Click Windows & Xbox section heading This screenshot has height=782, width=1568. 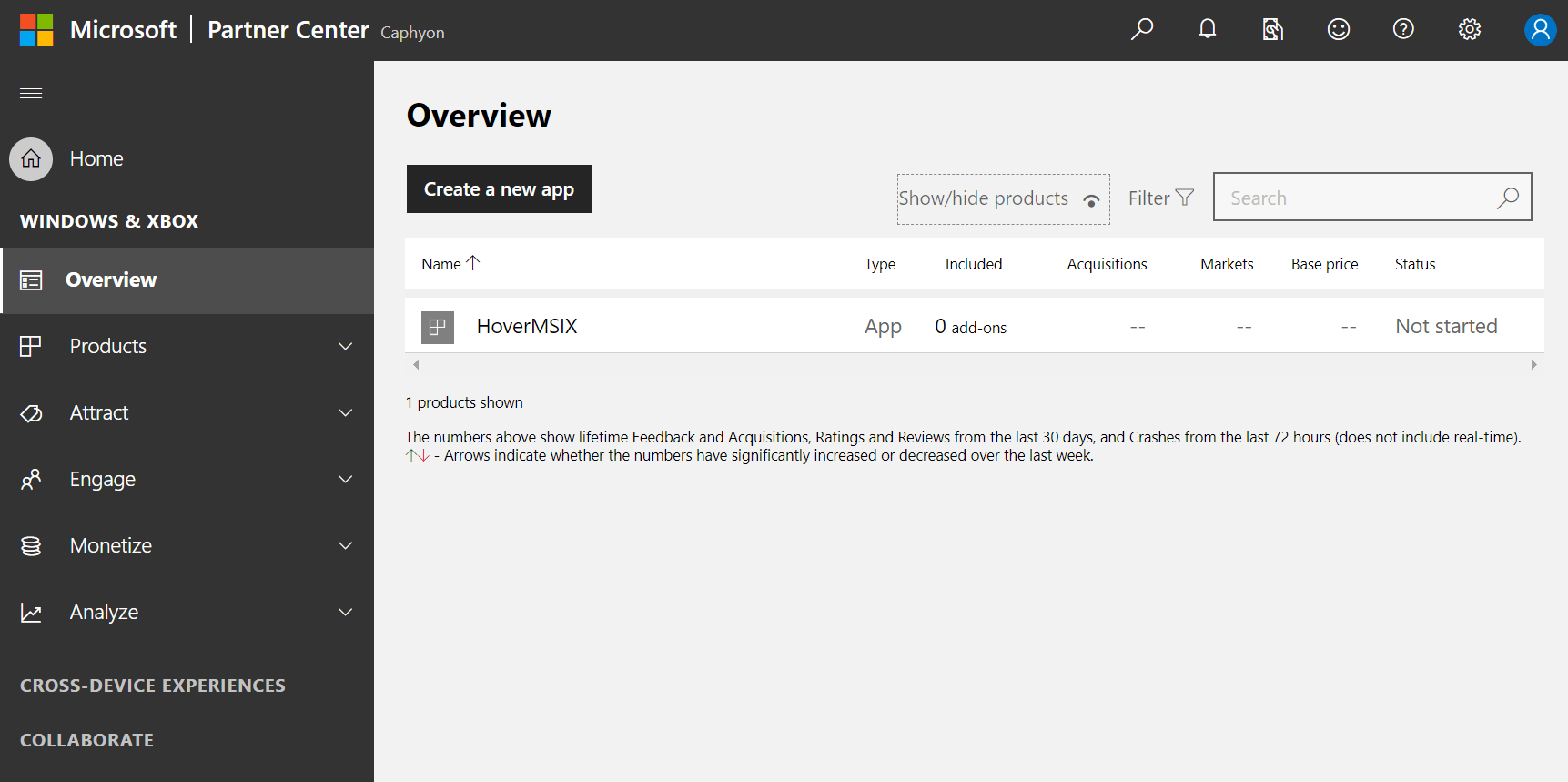[109, 221]
